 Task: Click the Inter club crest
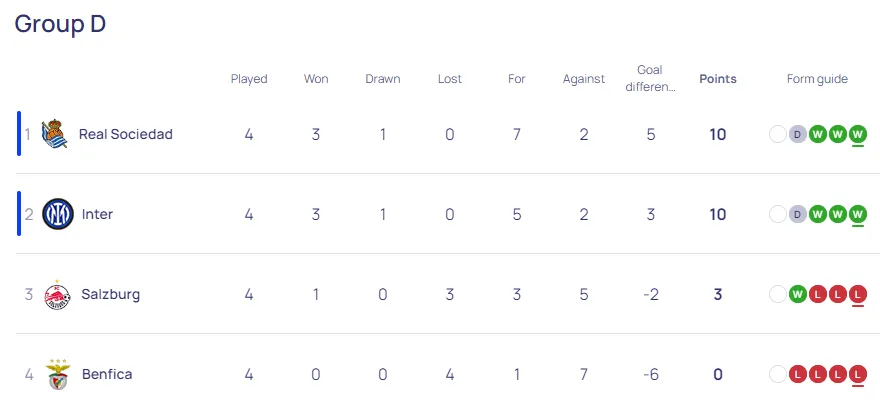point(58,214)
